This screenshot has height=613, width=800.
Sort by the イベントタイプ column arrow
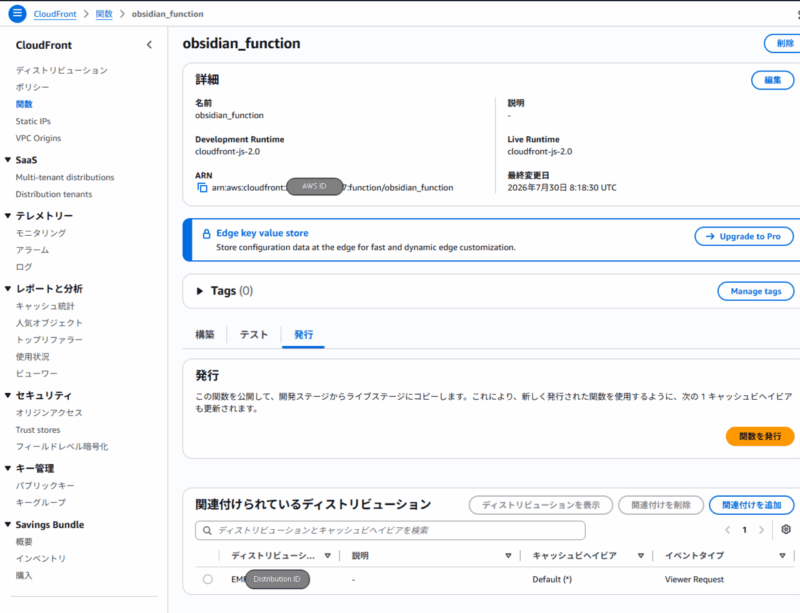[782, 556]
